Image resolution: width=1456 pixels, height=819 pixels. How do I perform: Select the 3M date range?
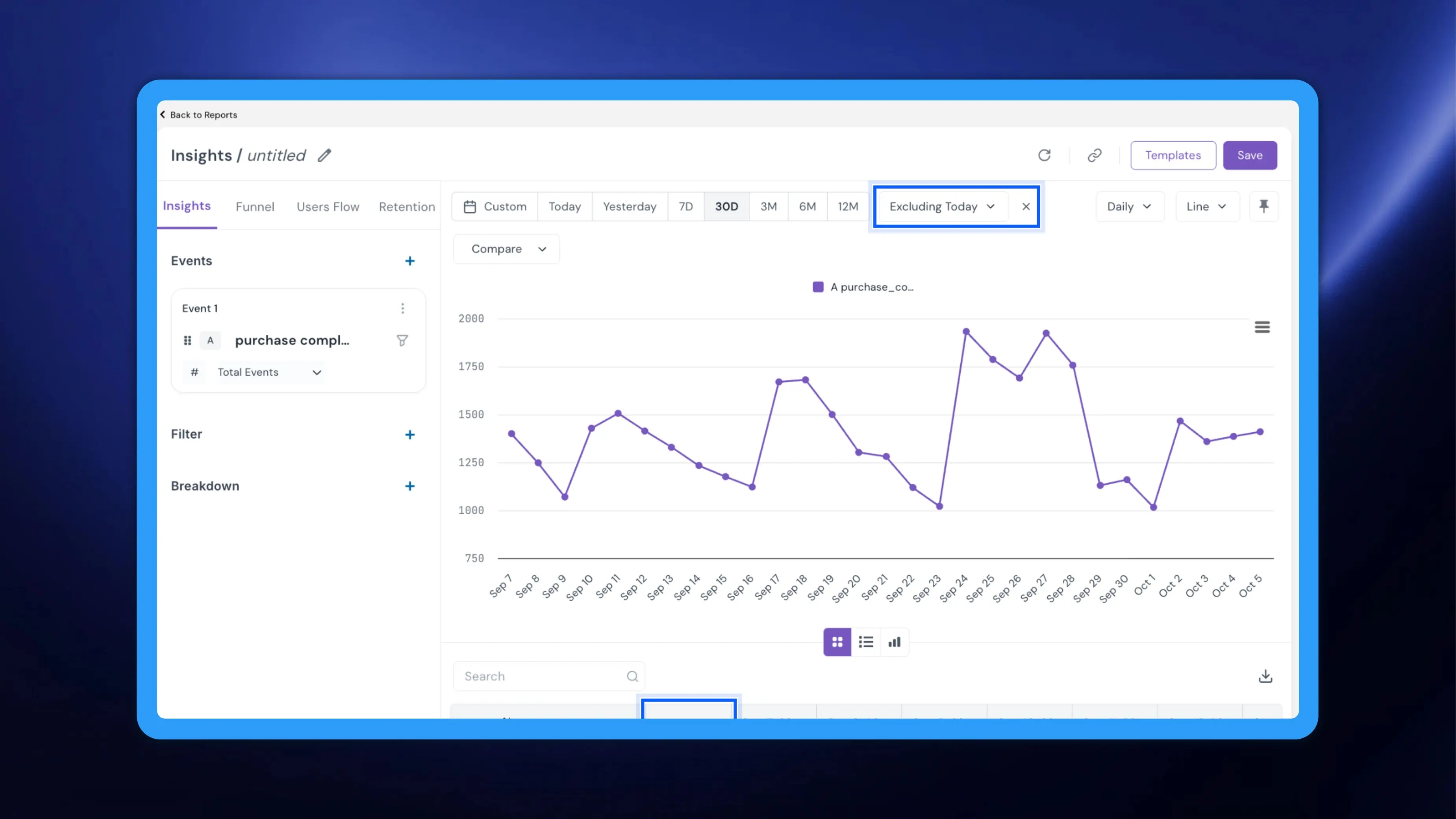(x=768, y=207)
